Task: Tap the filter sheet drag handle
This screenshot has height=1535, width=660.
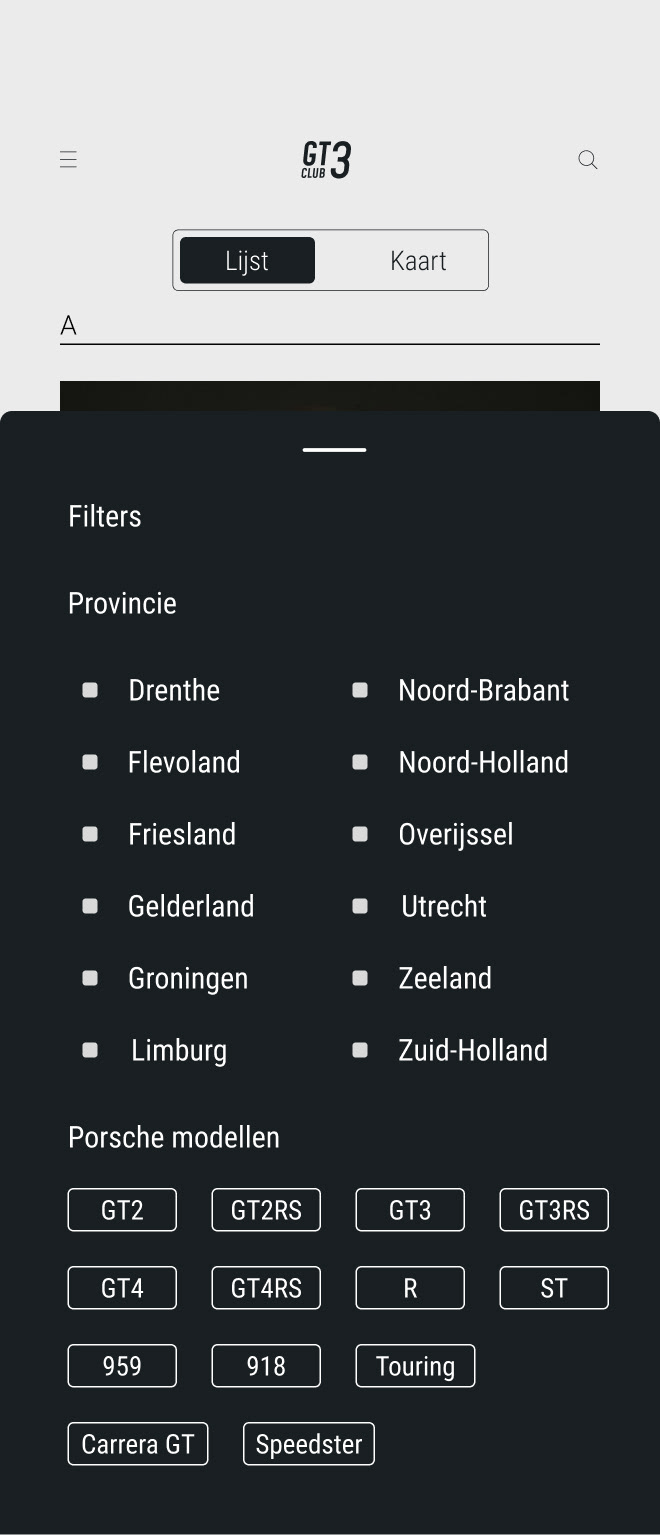Action: [334, 450]
